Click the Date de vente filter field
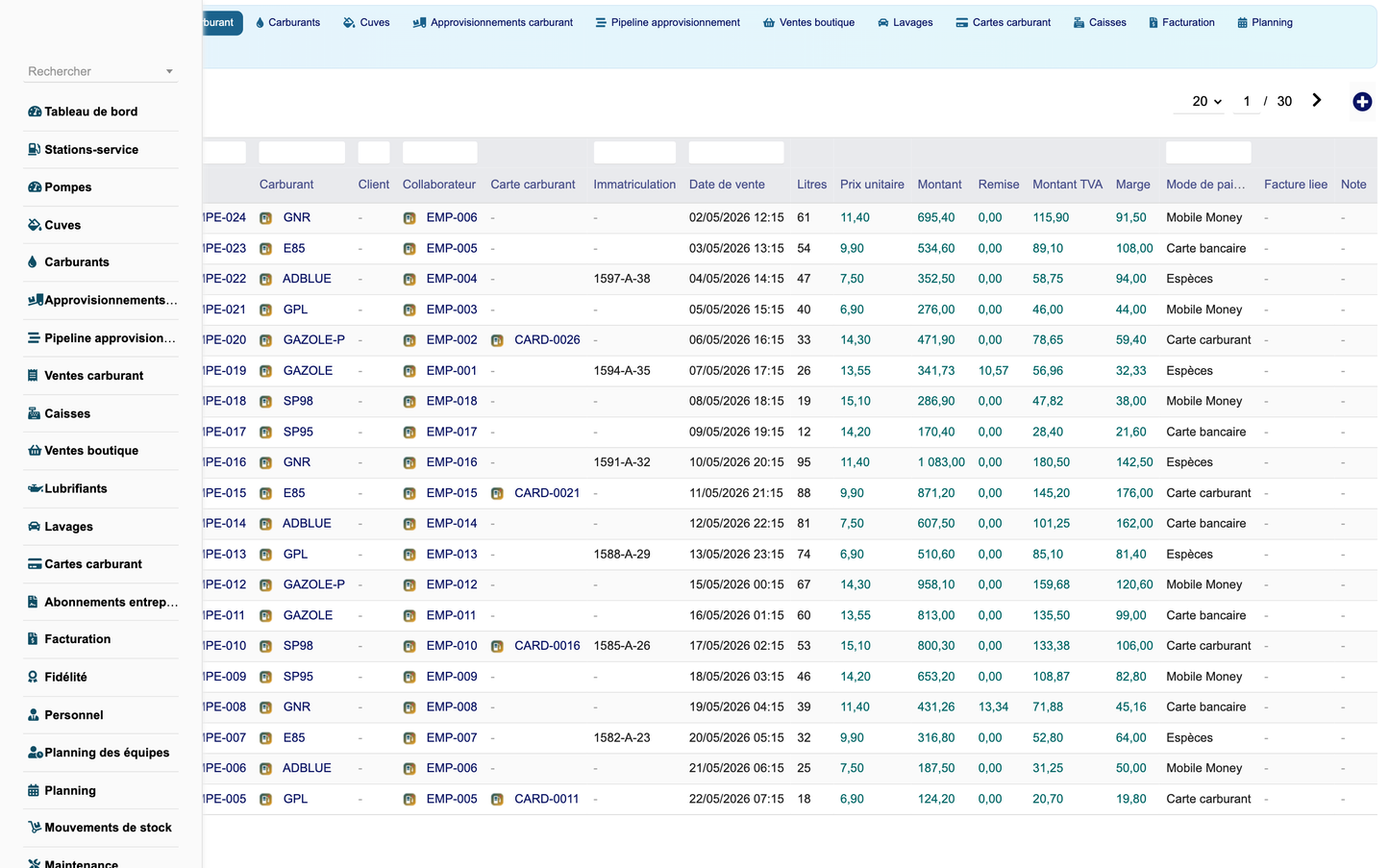This screenshot has width=1389, height=868. tap(736, 152)
